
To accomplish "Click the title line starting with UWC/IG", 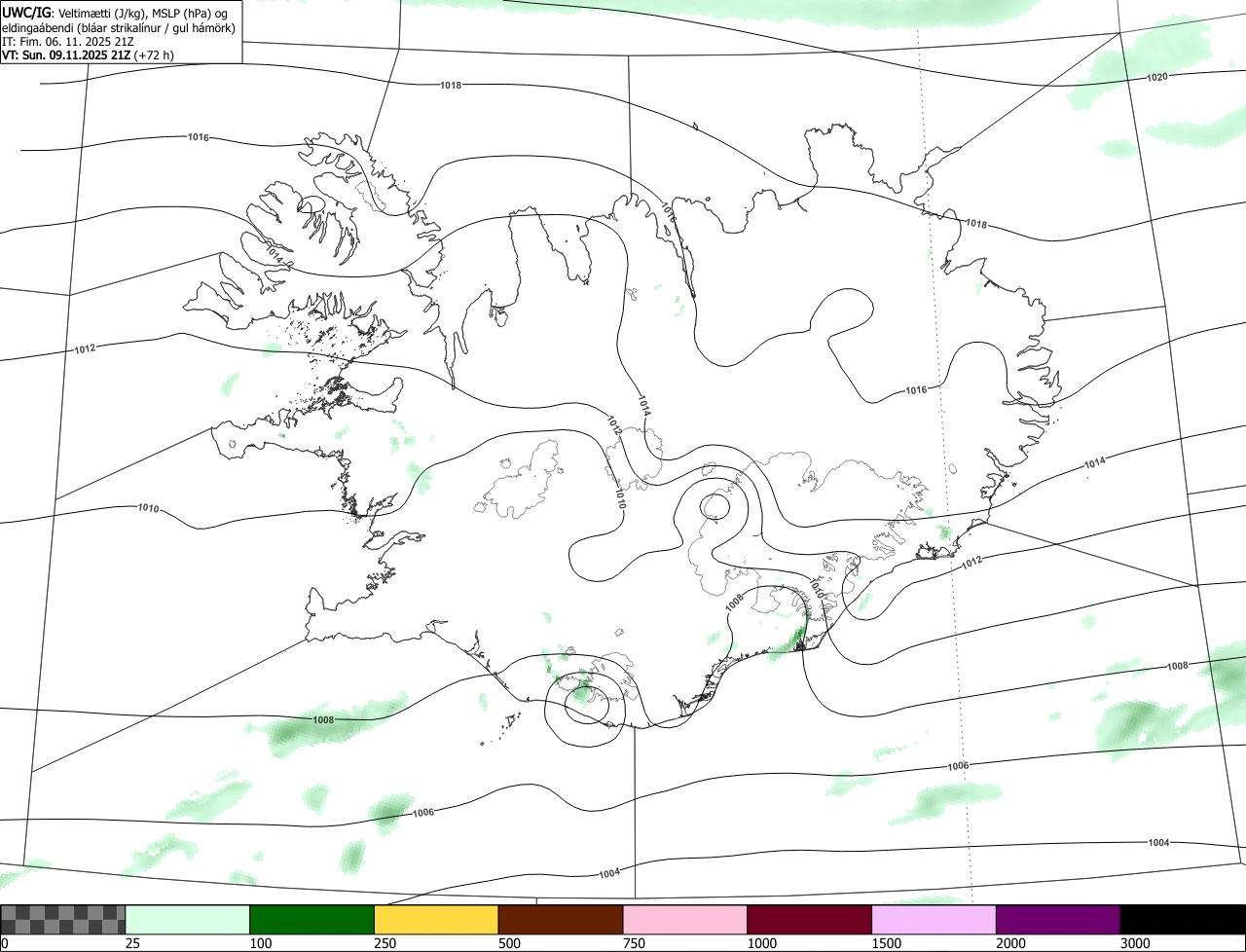I will pos(115,13).
